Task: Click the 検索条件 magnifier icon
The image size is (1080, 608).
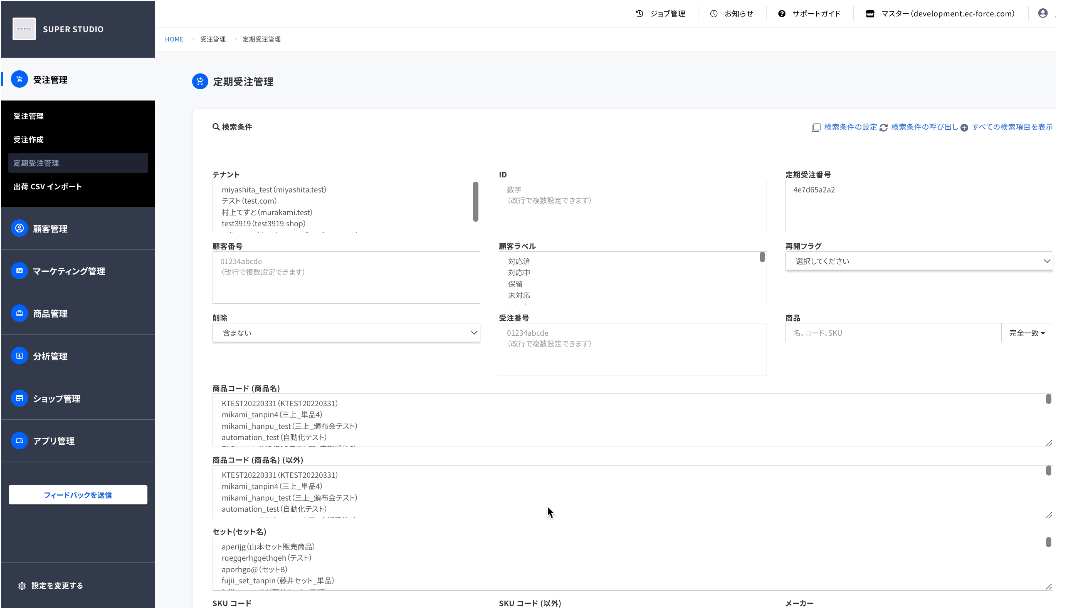Action: [216, 127]
